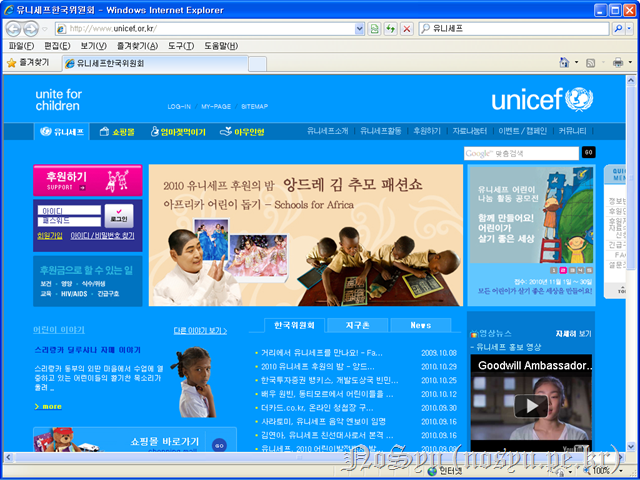Click the unicef logo at top right
Viewport: 640px width, 480px height.
[x=541, y=100]
